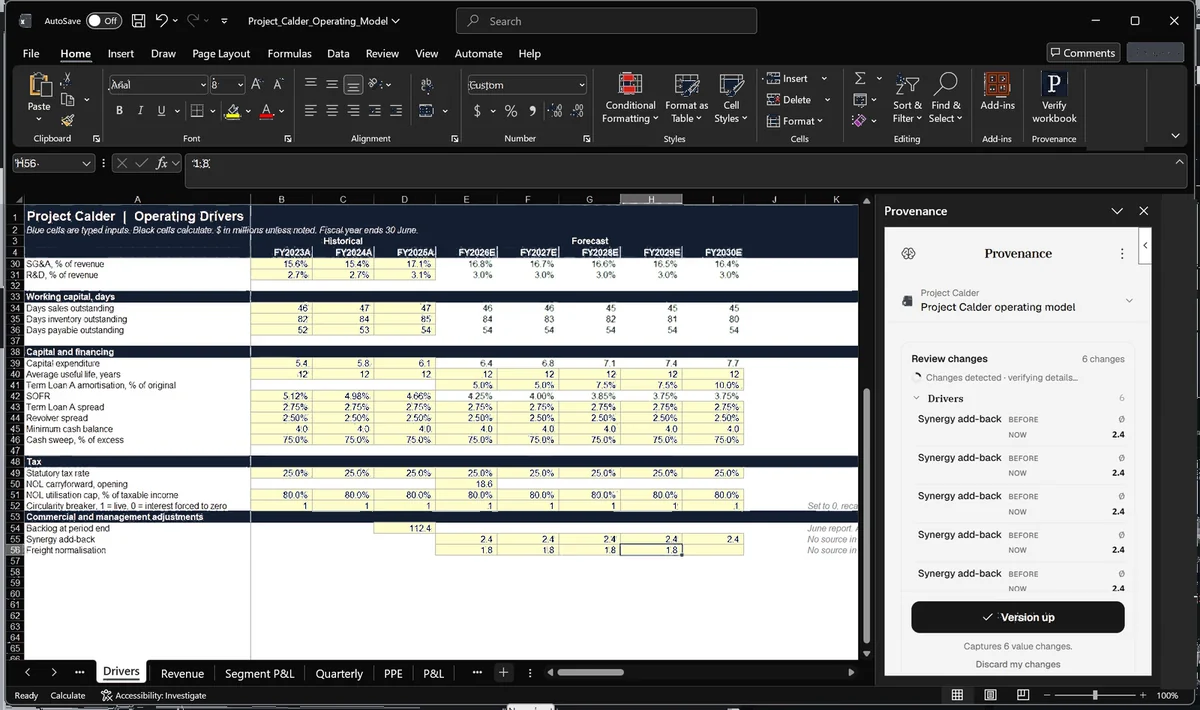
Task: Open Sort & Filter menu
Action: (x=908, y=98)
